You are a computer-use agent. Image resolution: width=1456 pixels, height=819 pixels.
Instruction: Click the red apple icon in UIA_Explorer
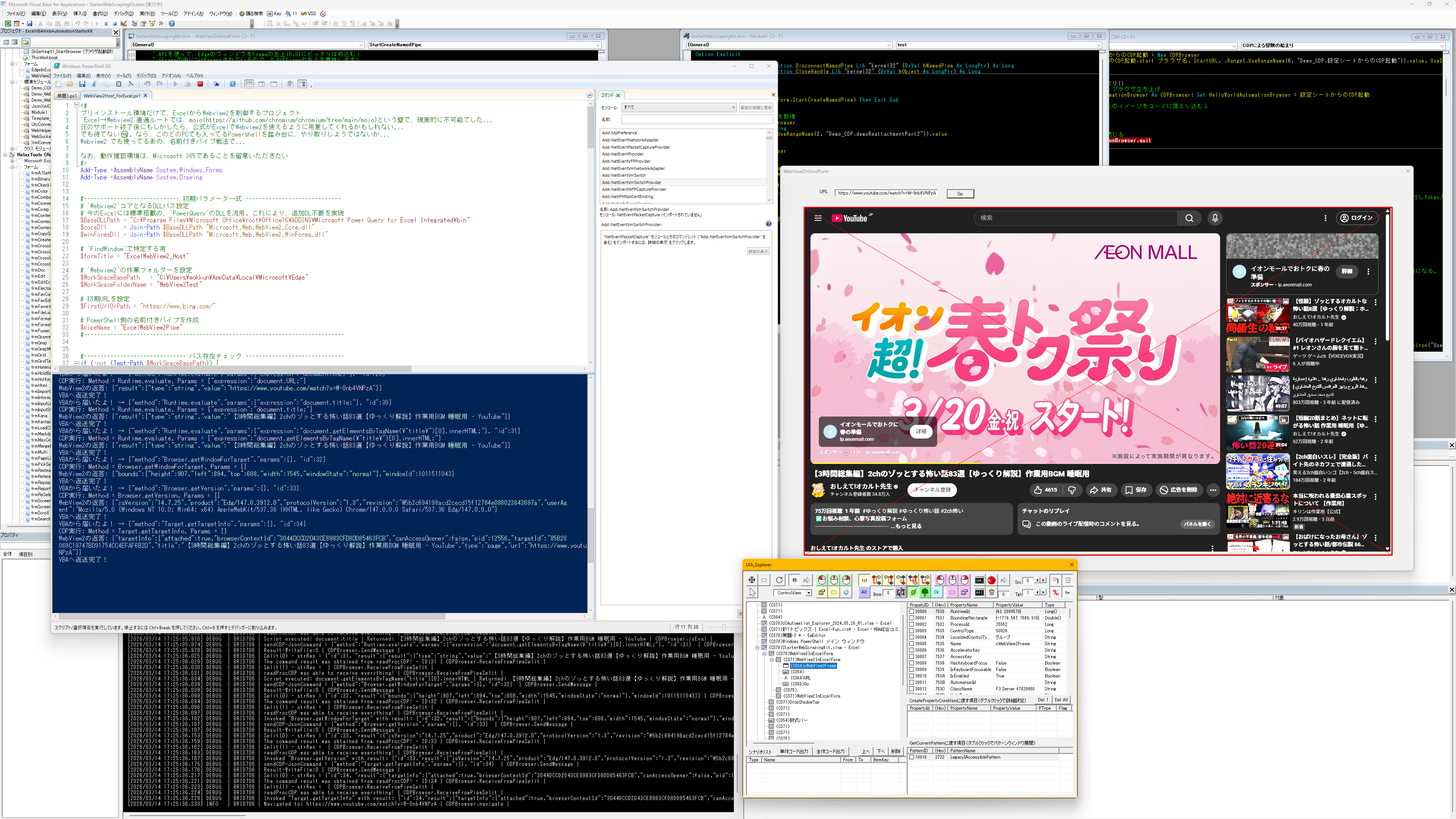click(991, 580)
